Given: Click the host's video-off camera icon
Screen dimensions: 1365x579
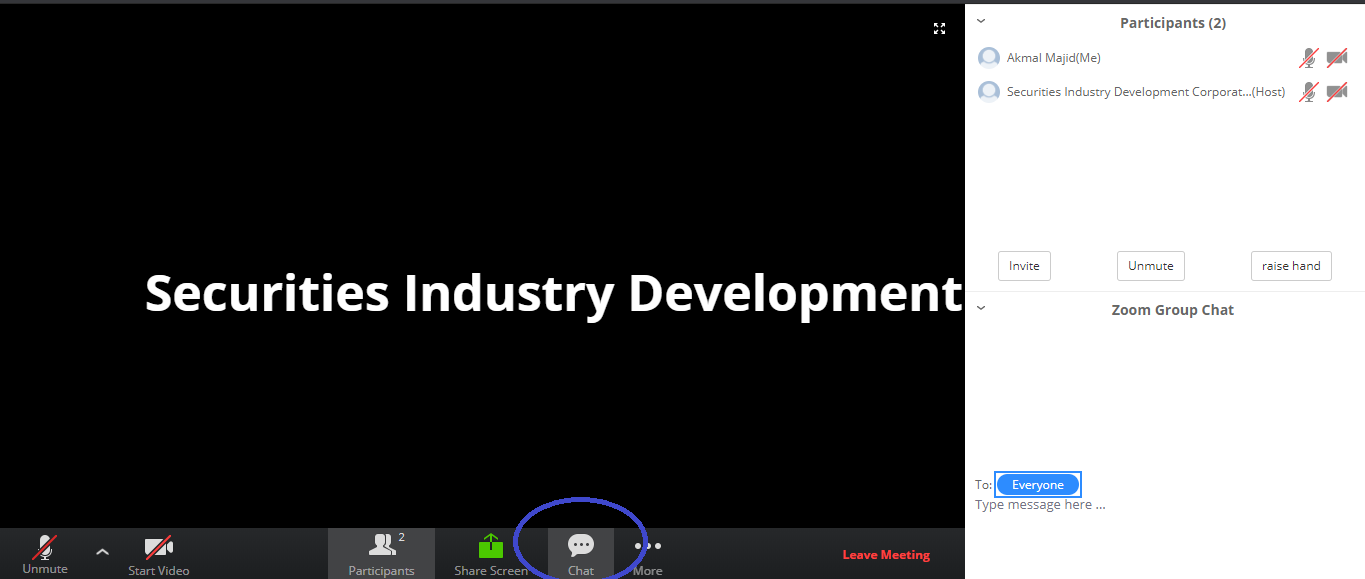Looking at the screenshot, I should click(x=1337, y=92).
